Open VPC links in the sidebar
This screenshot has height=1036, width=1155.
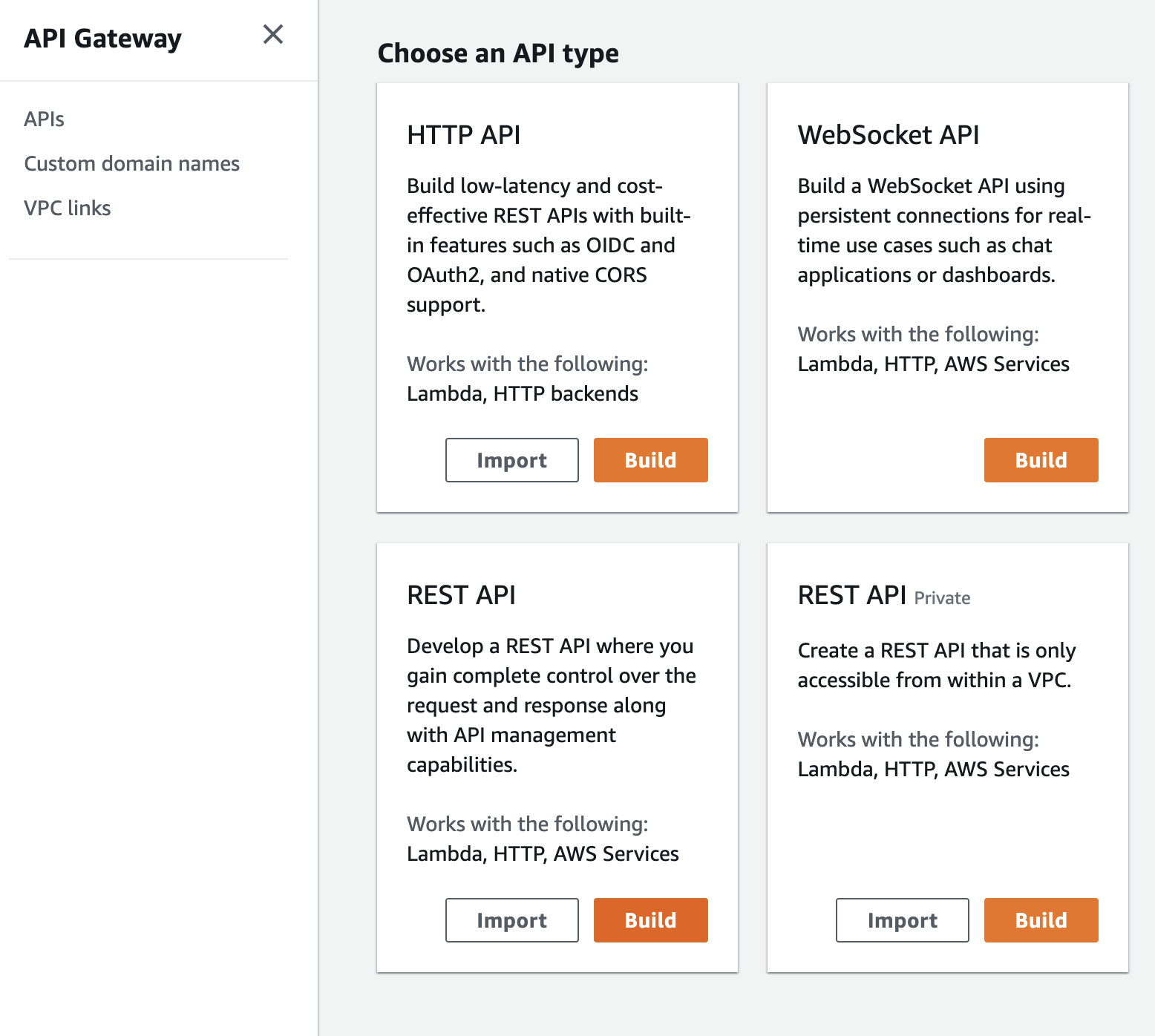67,209
